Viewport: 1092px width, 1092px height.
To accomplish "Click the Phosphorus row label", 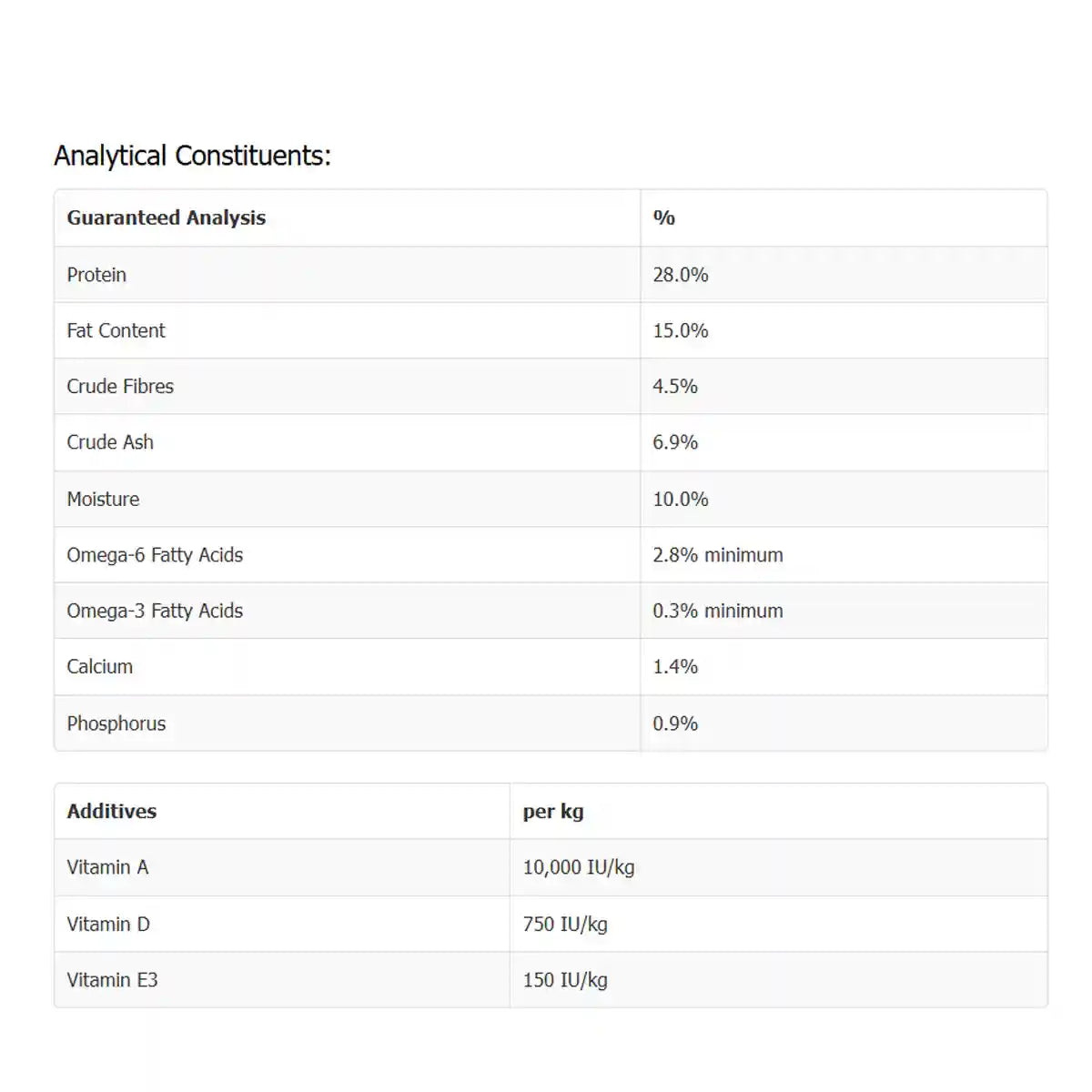I will (116, 723).
